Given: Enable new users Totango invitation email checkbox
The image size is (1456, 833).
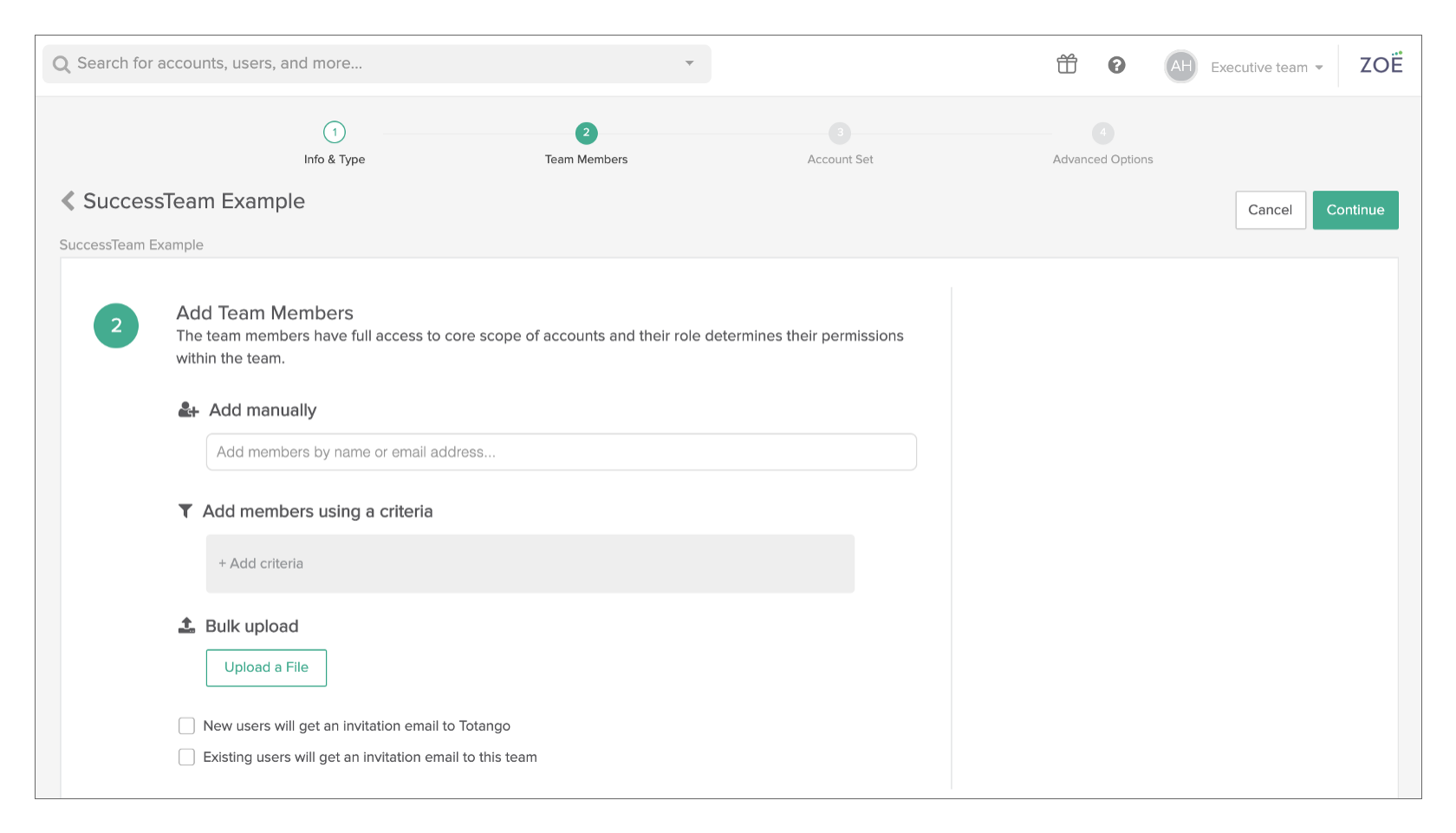Looking at the screenshot, I should (x=186, y=726).
